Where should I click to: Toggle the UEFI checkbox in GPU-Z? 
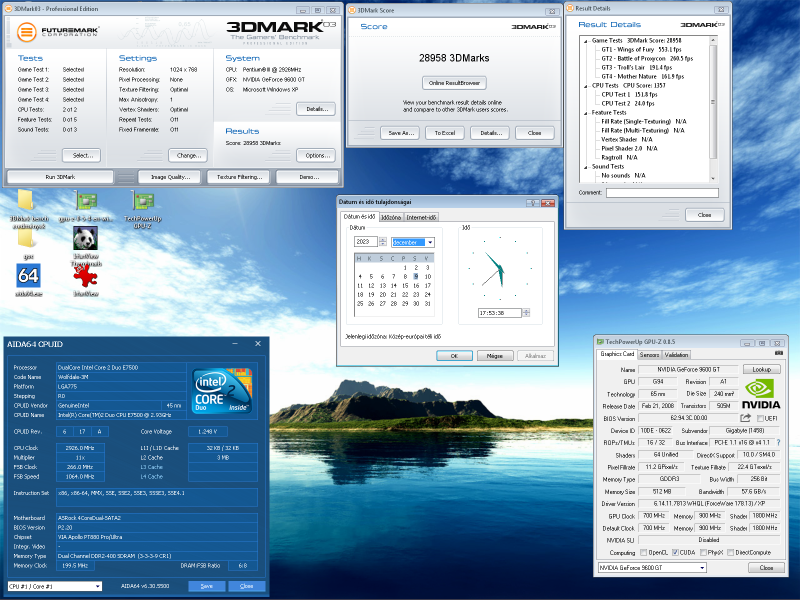[760, 418]
